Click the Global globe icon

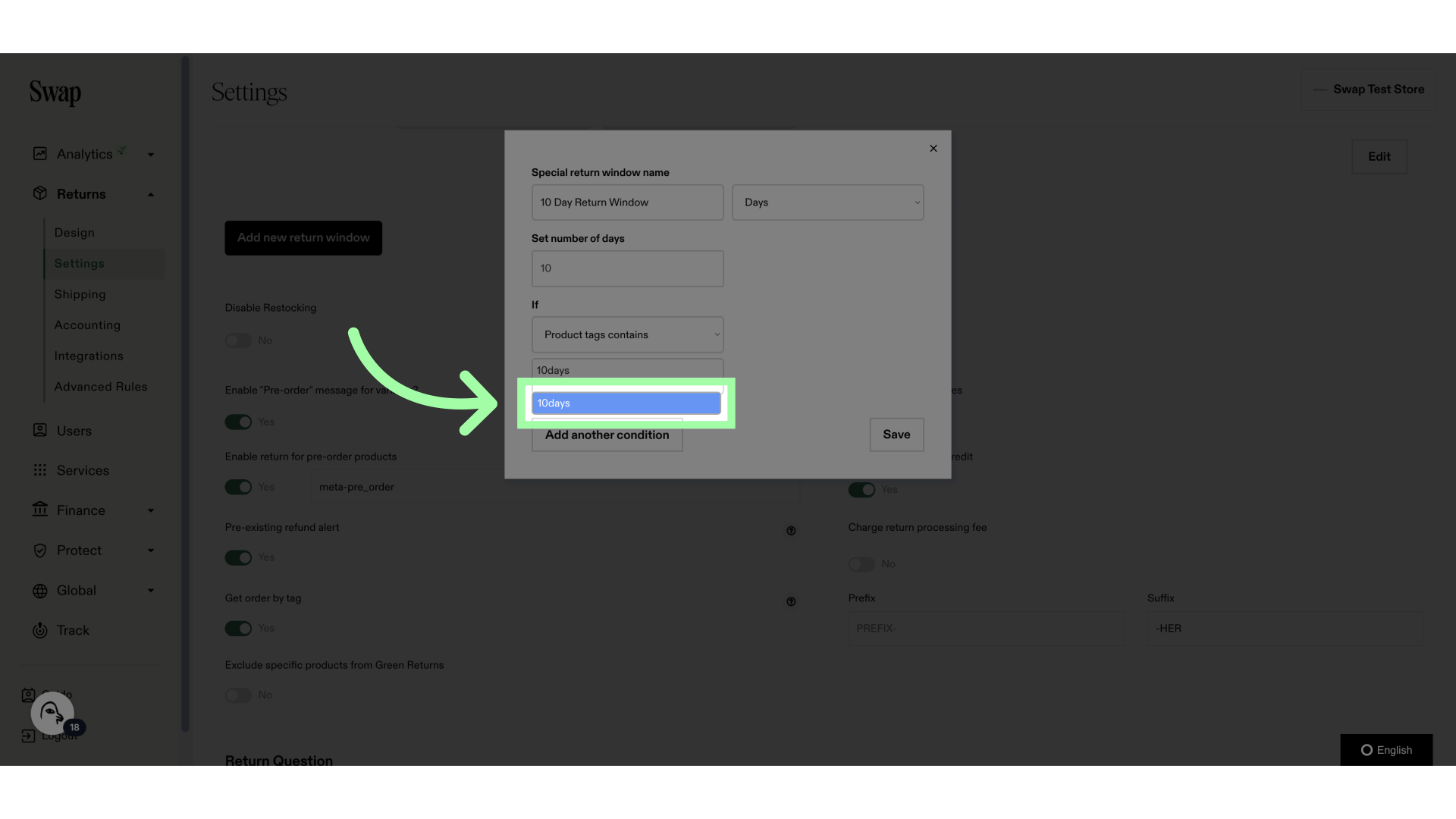coord(40,591)
